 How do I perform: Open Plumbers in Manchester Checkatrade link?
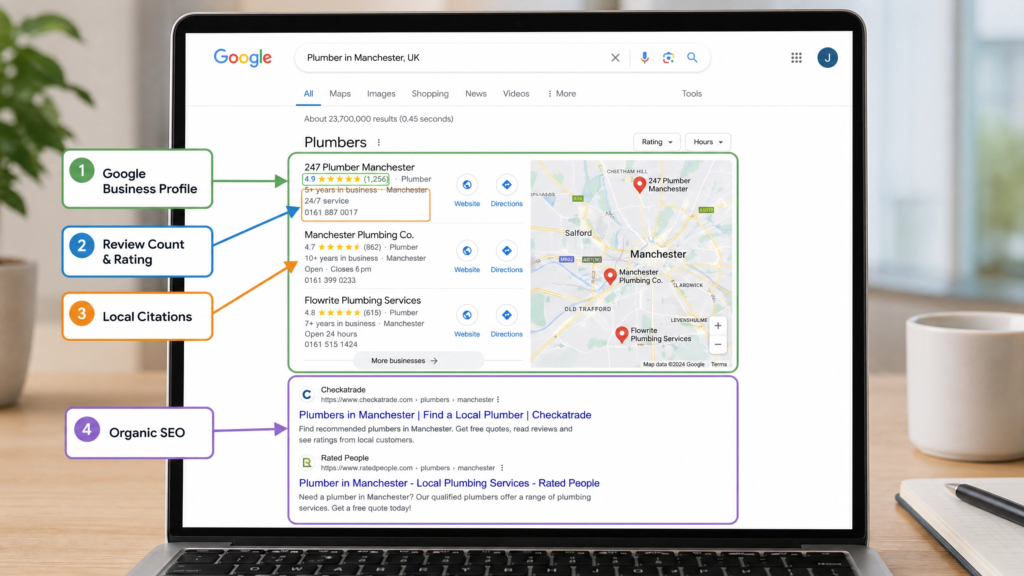[x=445, y=415]
